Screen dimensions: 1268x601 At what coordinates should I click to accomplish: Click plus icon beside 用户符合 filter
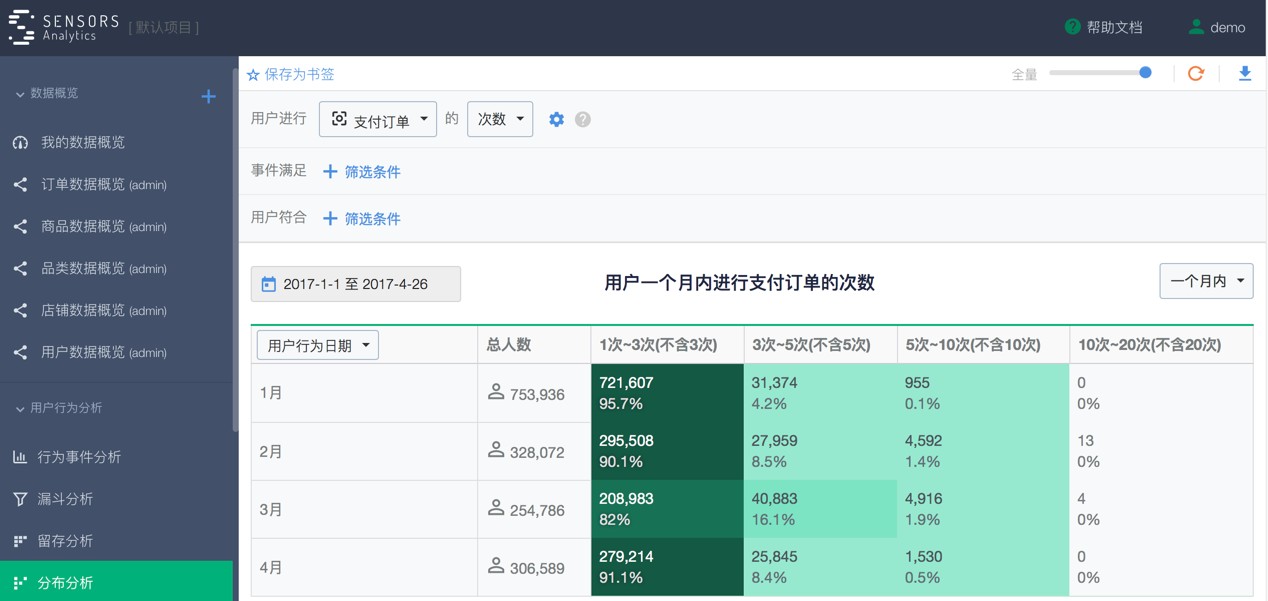pyautogui.click(x=330, y=218)
